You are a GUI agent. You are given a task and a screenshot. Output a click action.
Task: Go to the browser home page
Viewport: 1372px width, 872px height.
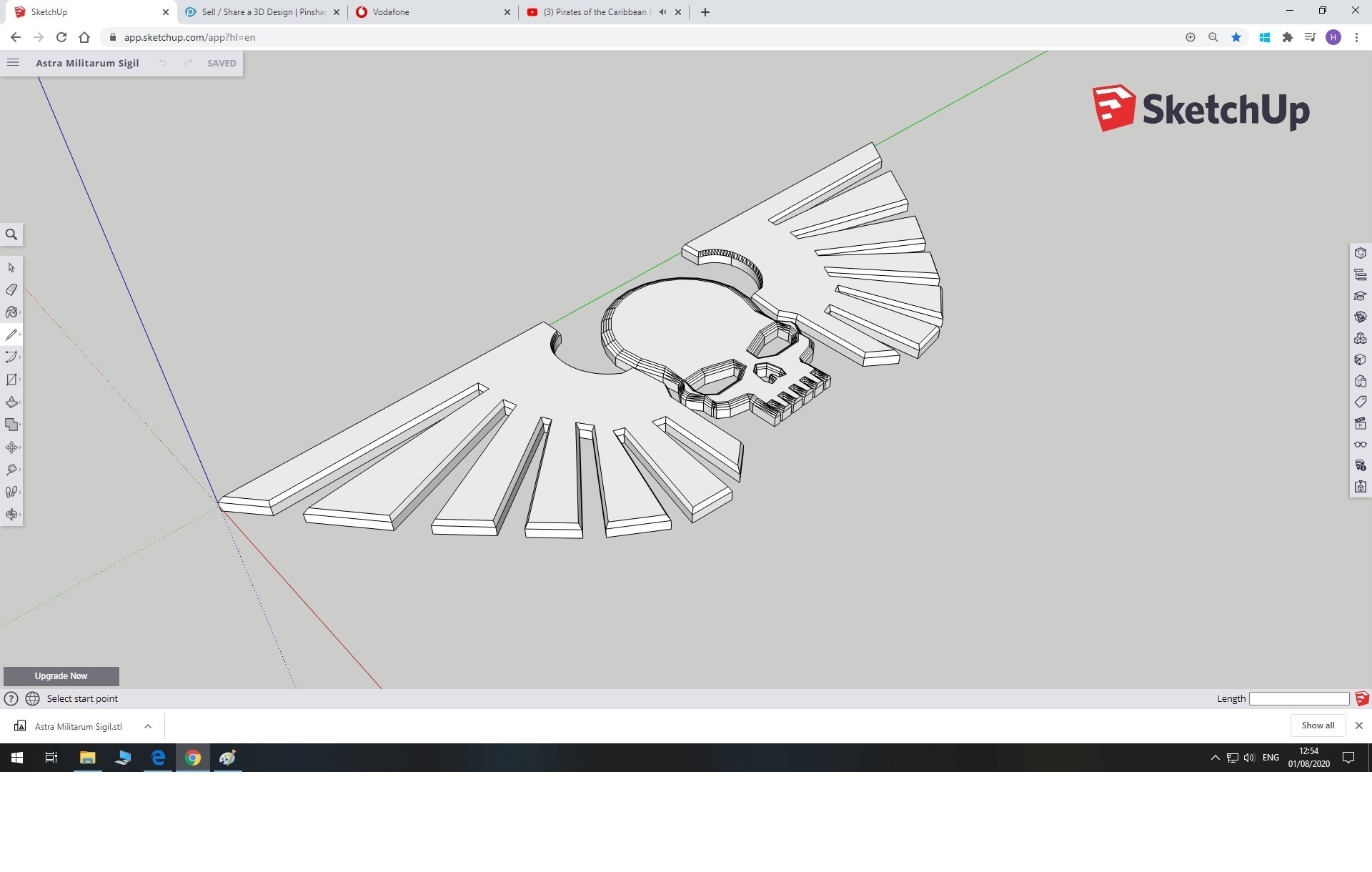coord(84,37)
